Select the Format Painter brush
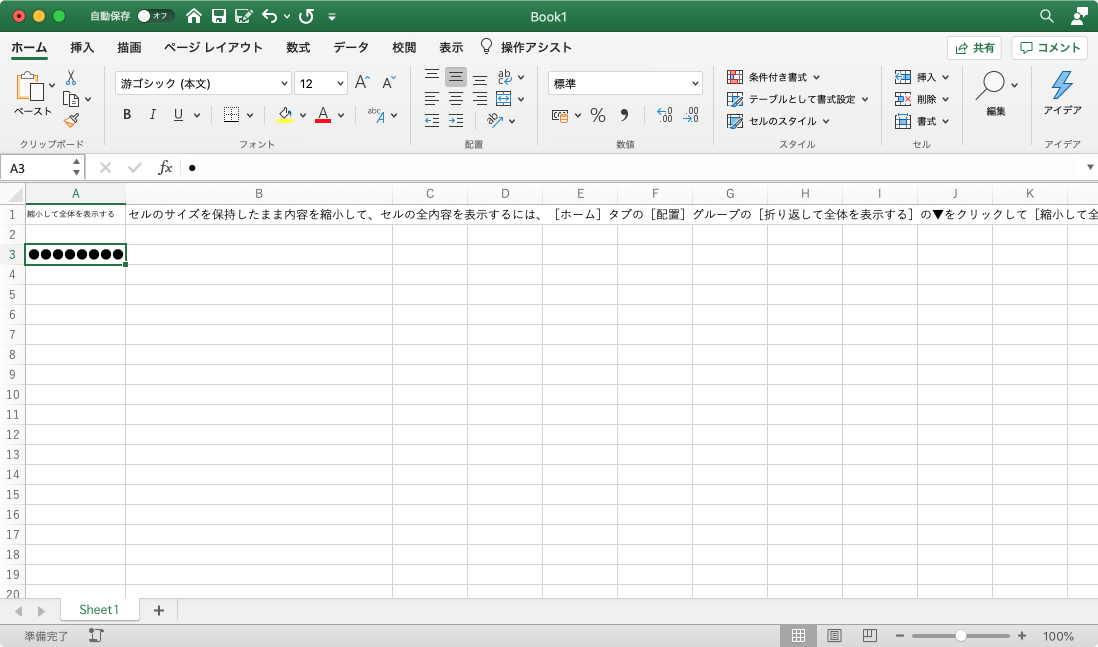 point(71,120)
